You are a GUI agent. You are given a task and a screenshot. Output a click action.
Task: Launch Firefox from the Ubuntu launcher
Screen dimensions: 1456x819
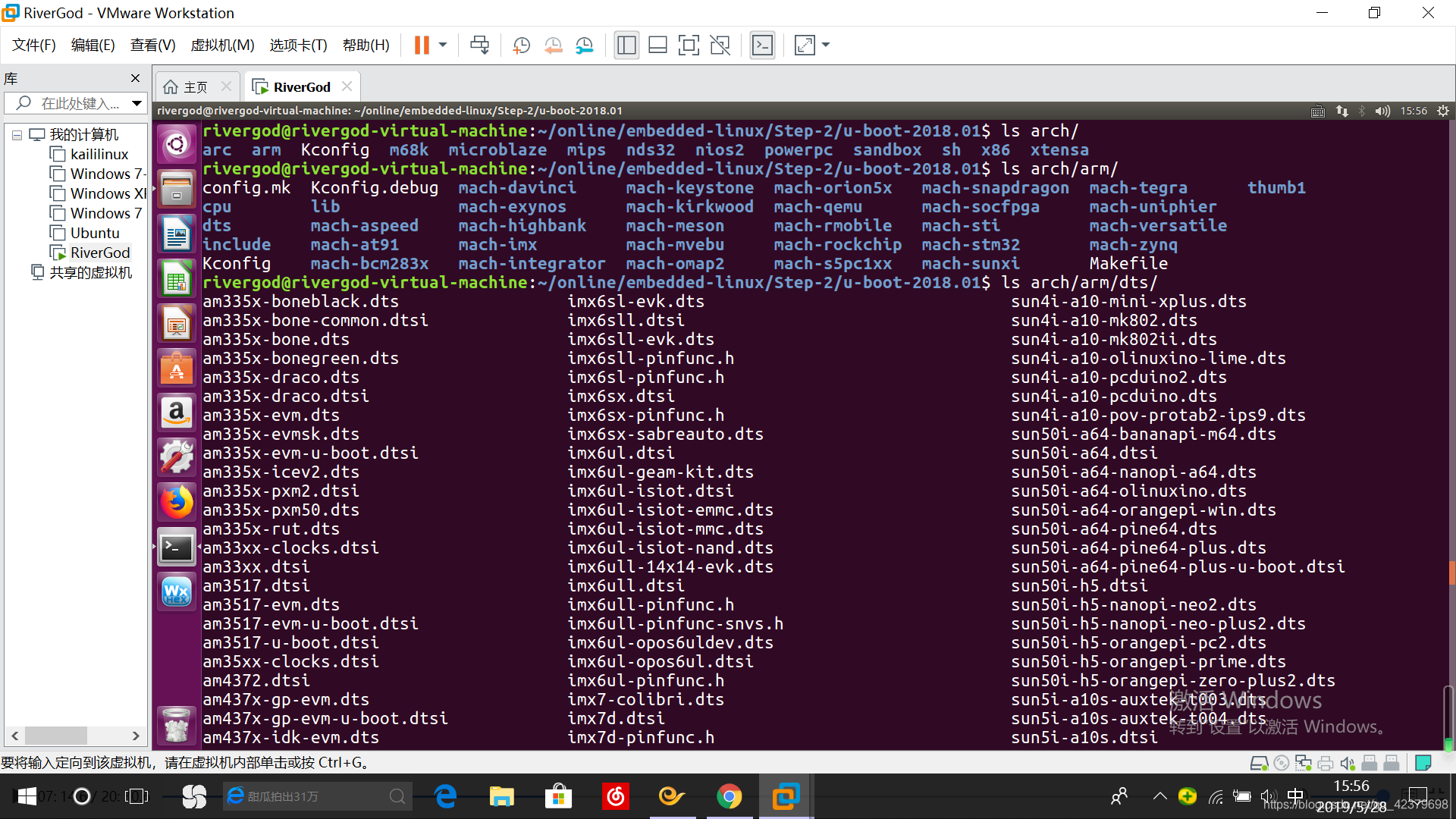click(177, 502)
